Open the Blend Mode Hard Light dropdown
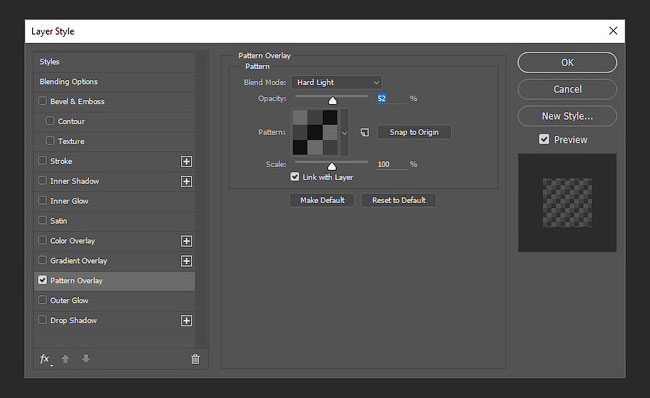Image resolution: width=650 pixels, height=398 pixels. [336, 83]
